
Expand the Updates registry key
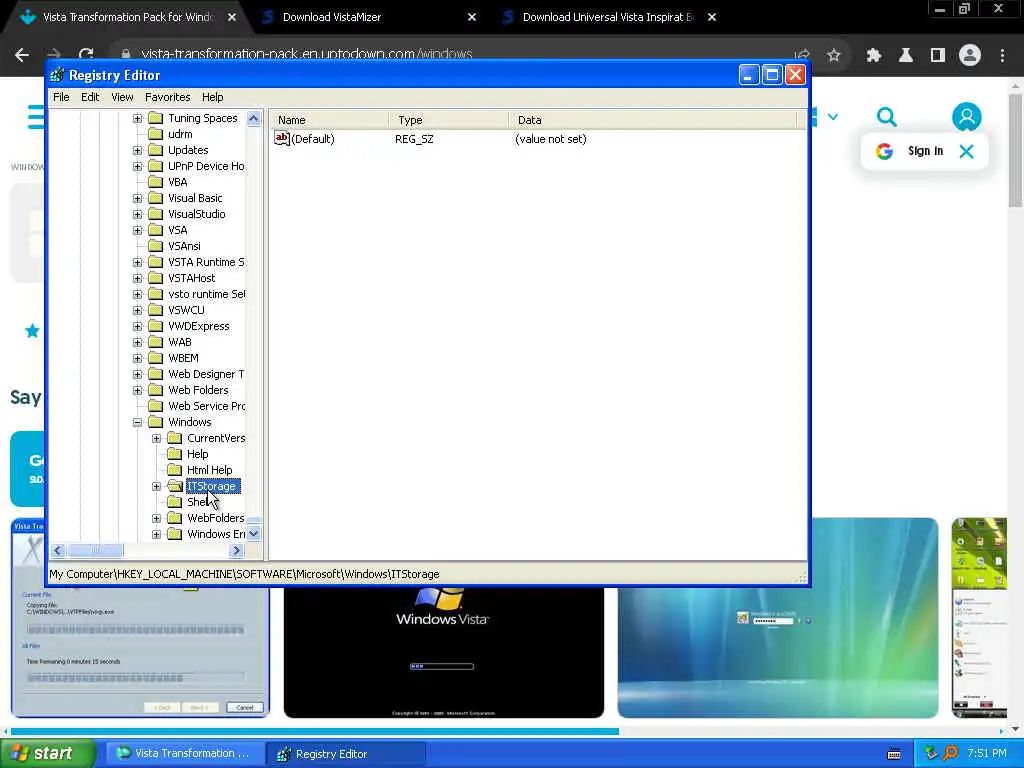click(137, 150)
